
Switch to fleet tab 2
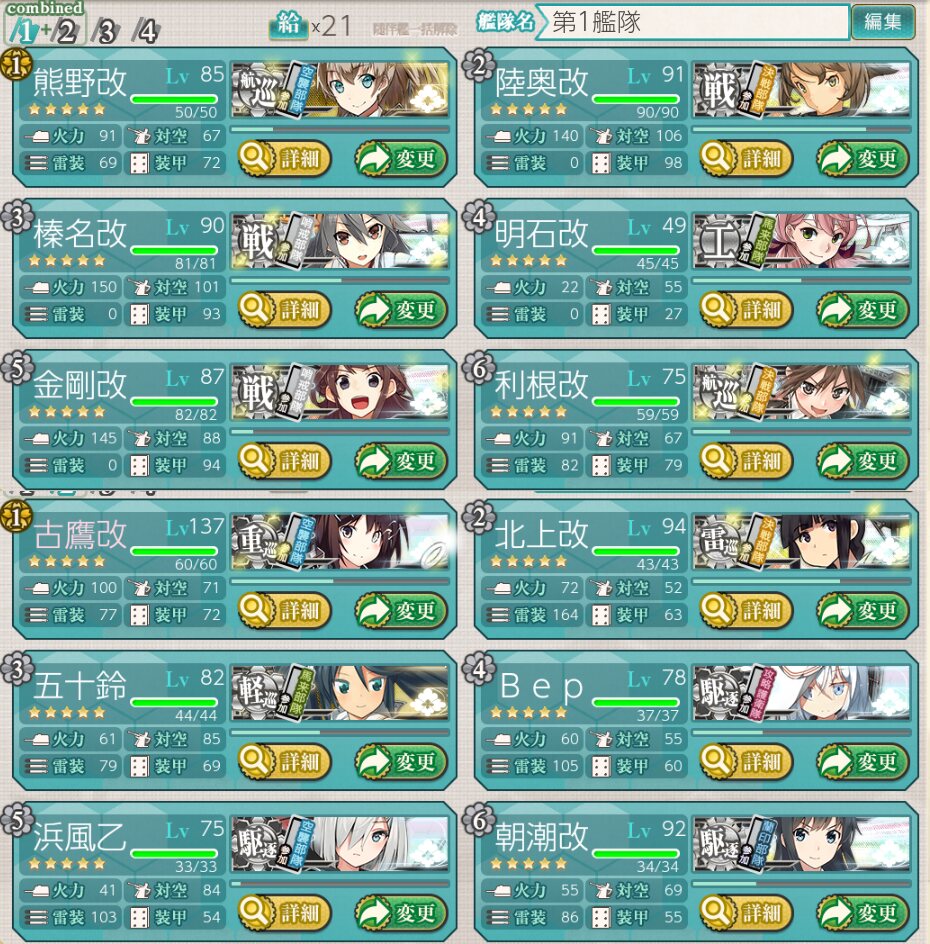(x=67, y=31)
